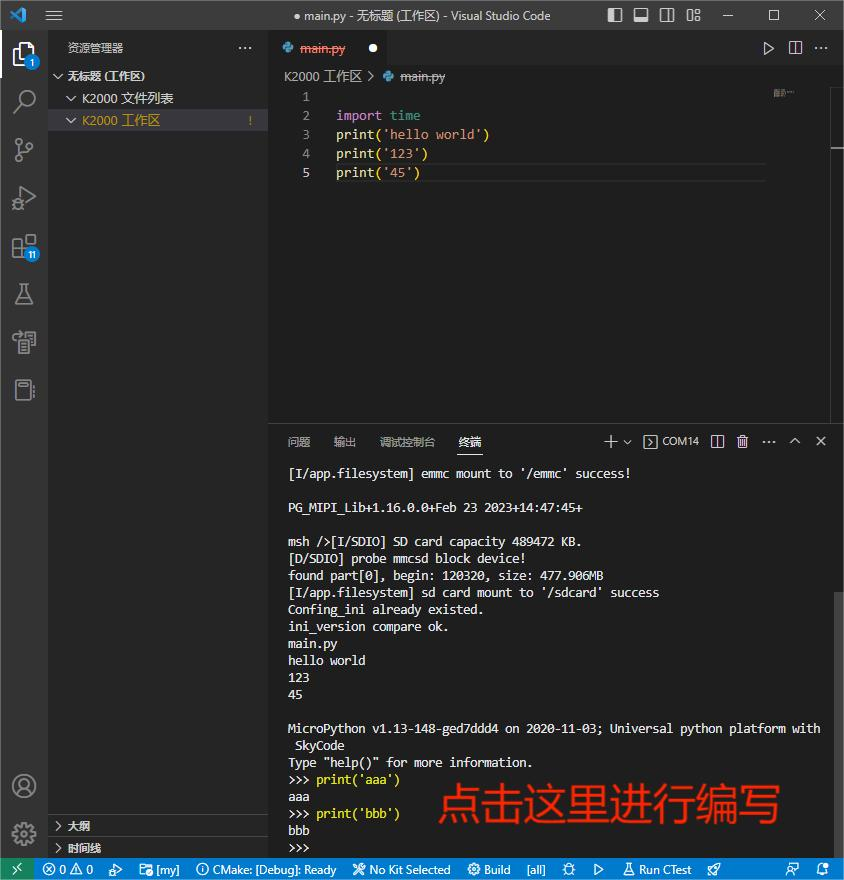Open the hamburger application menu
This screenshot has height=880, width=844.
[54, 15]
